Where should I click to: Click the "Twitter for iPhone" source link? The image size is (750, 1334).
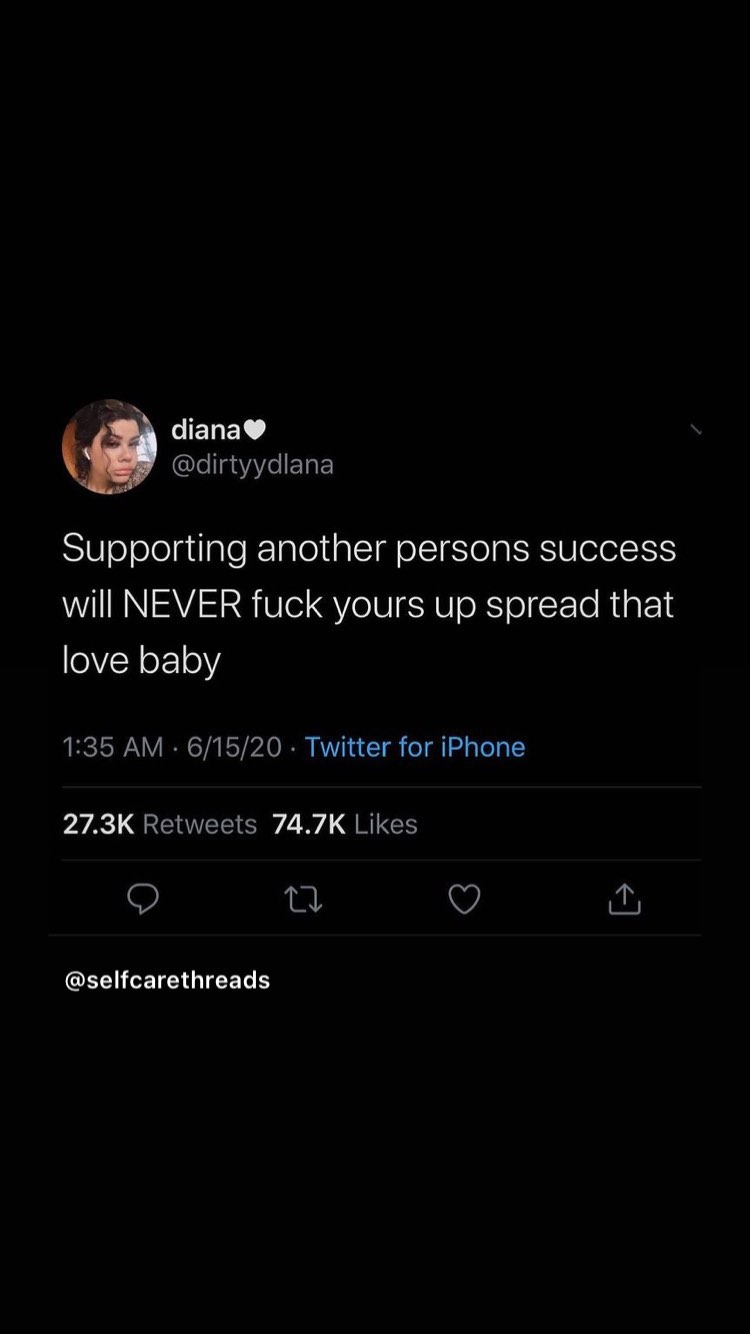415,747
